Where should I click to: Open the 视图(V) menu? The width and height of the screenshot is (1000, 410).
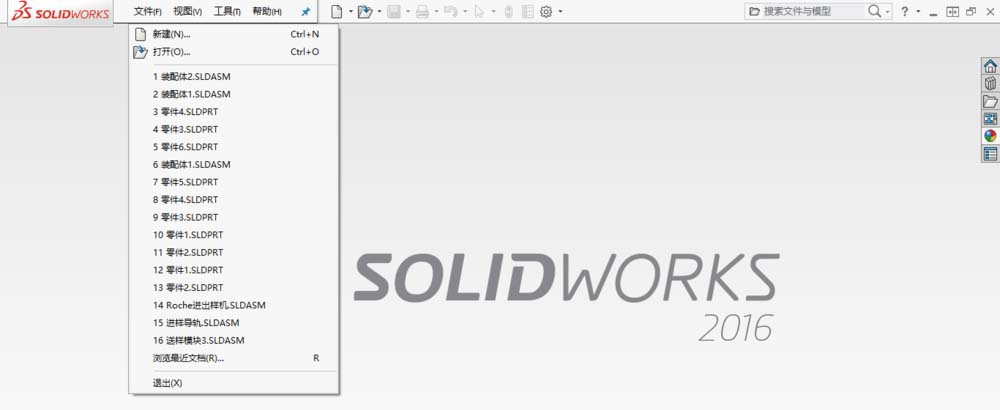pyautogui.click(x=188, y=11)
